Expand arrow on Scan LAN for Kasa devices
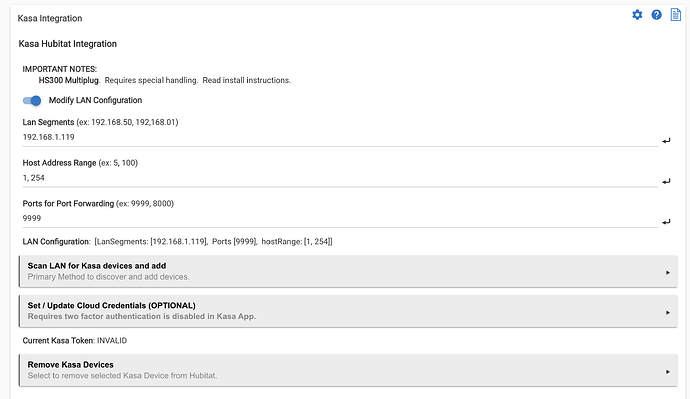This screenshot has height=399, width=690. 668,273
